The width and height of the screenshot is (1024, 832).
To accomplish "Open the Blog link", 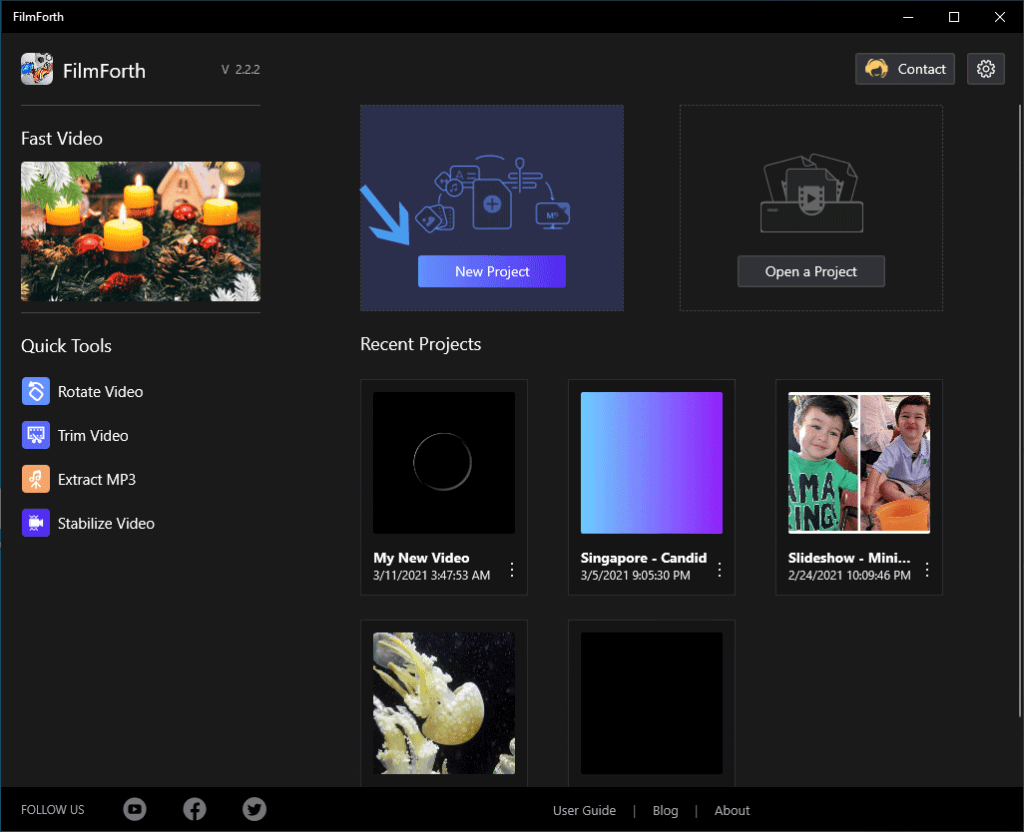I will pyautogui.click(x=665, y=810).
